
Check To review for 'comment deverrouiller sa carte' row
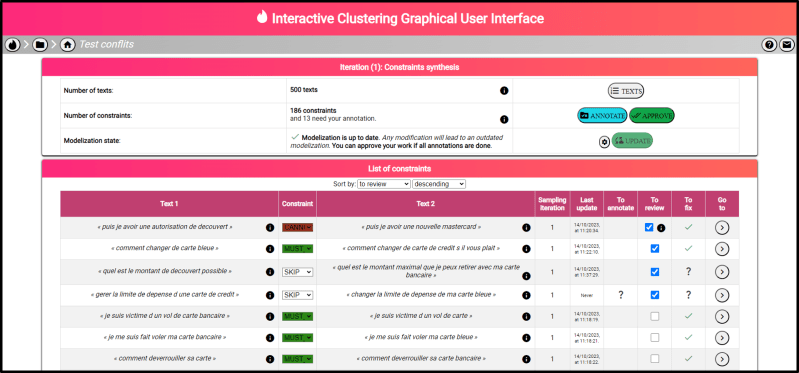[655, 358]
